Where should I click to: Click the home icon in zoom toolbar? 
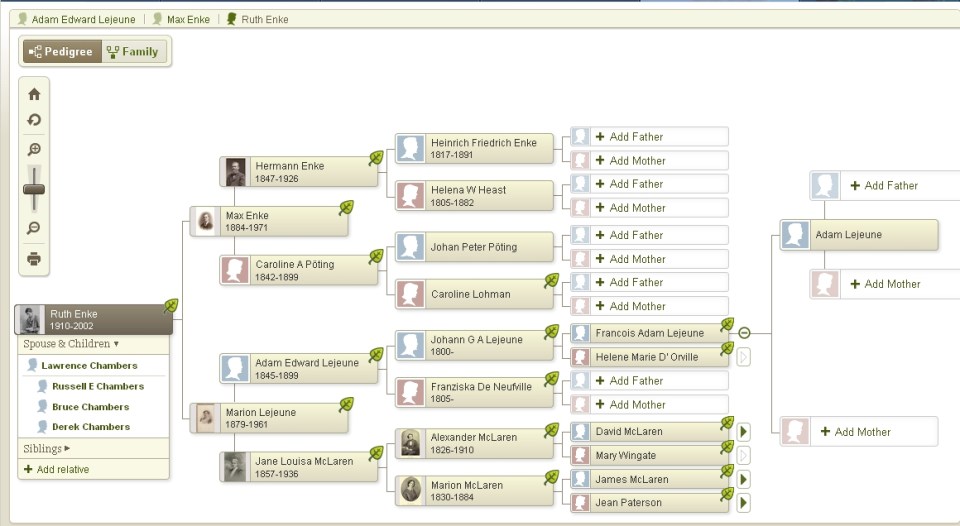pyautogui.click(x=34, y=94)
